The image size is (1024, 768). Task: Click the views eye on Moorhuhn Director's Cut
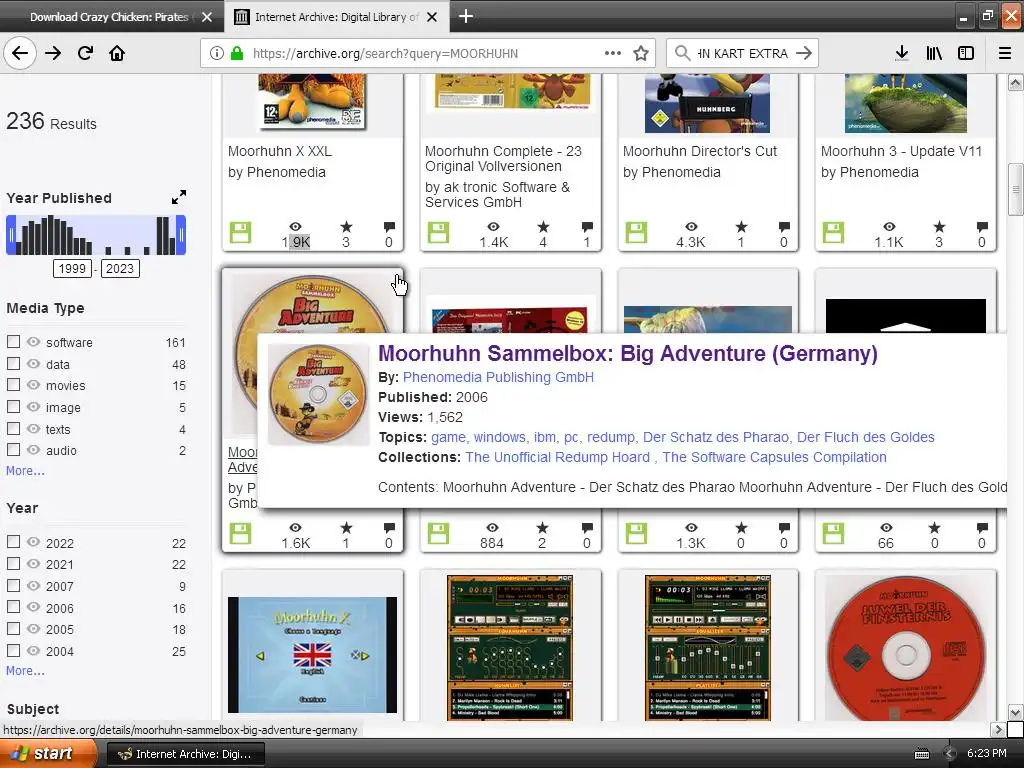[x=691, y=227]
